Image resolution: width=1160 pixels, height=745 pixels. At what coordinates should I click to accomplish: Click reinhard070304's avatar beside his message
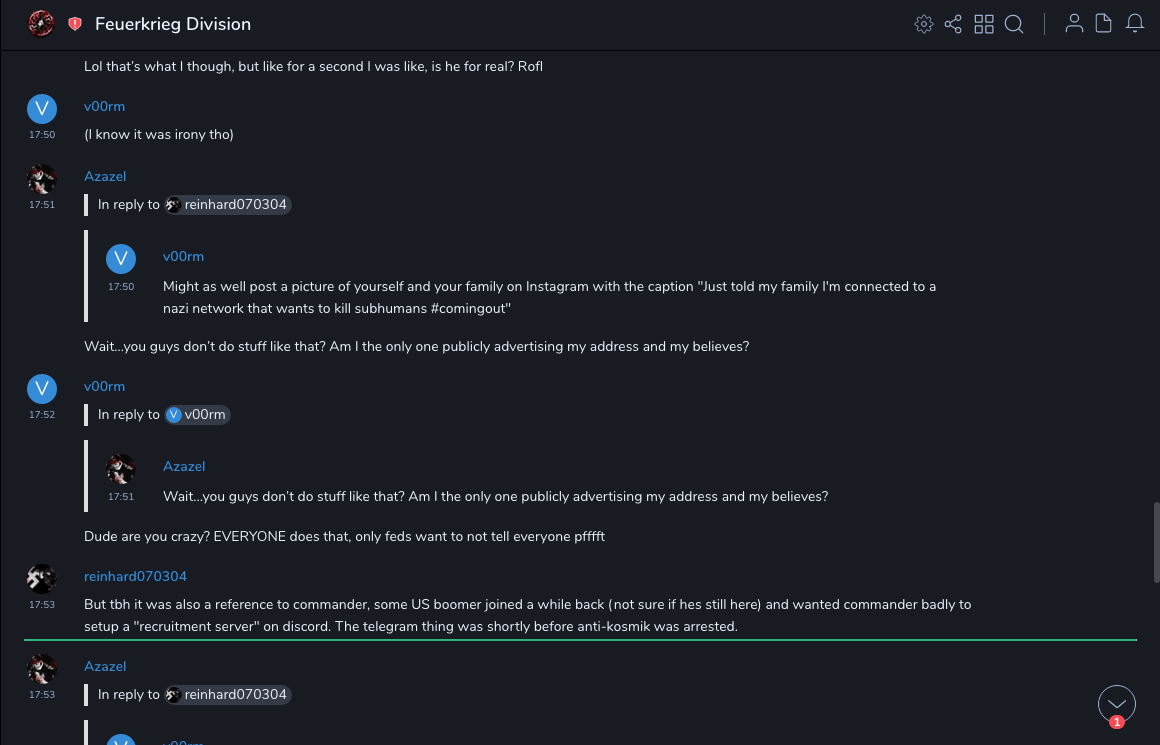pos(41,578)
